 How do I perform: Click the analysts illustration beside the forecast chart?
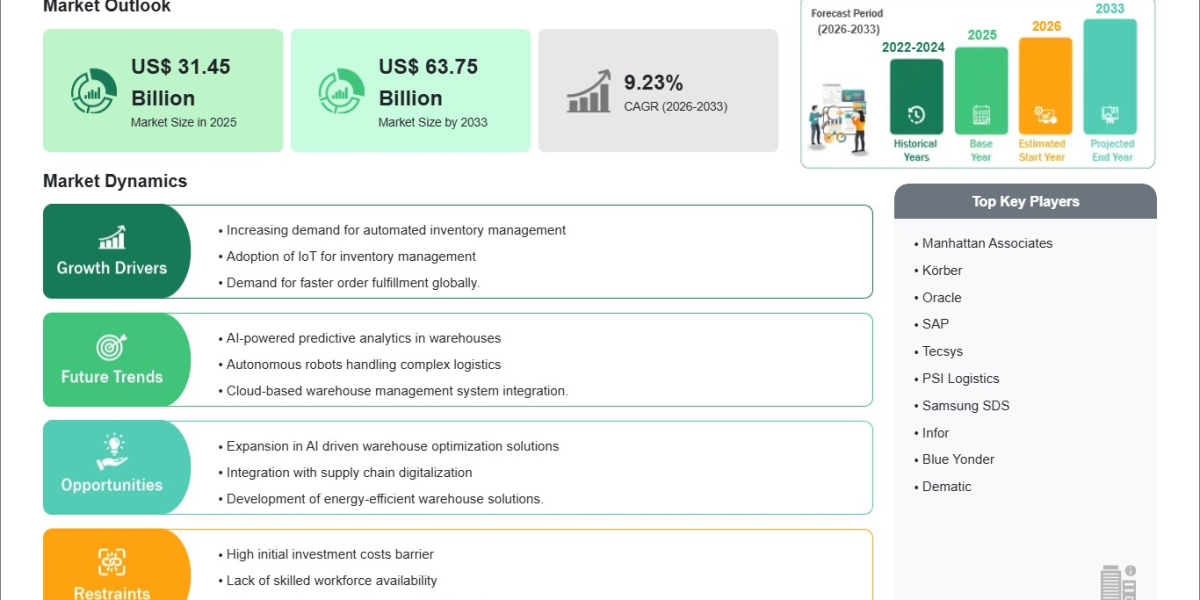point(839,118)
